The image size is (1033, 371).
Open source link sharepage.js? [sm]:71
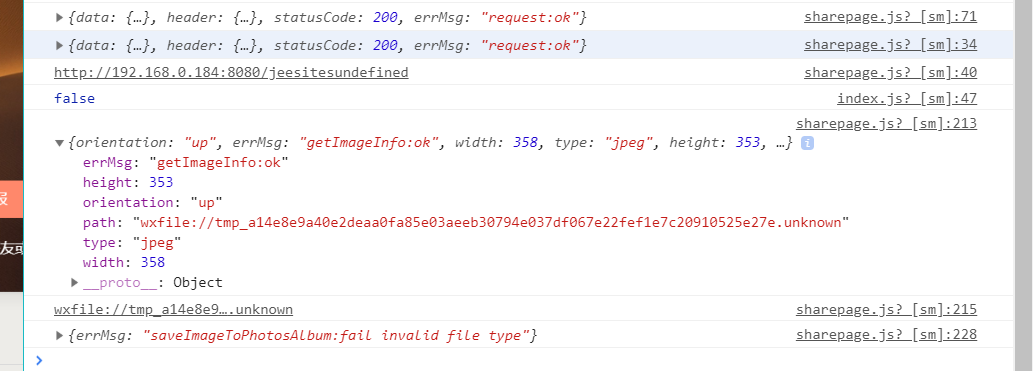tap(890, 18)
